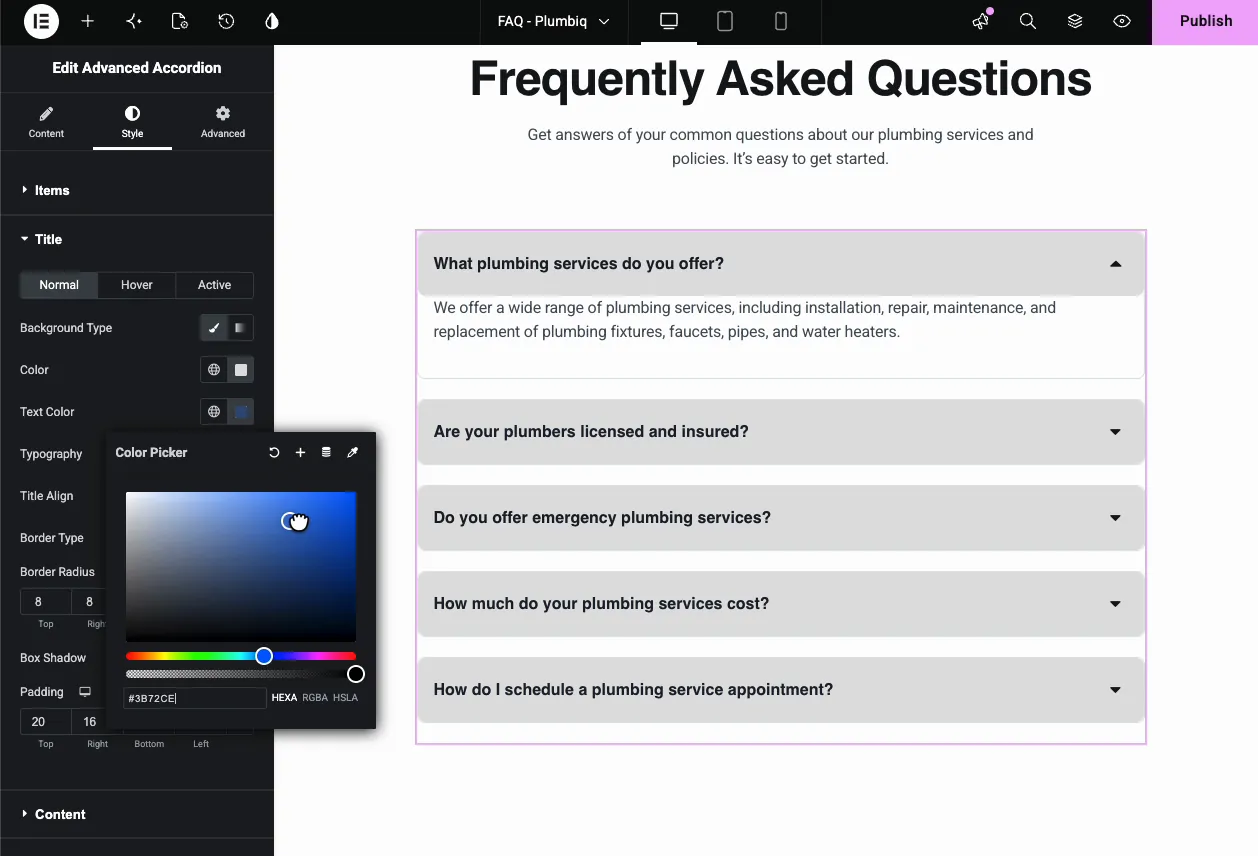Reset color in Color Picker
This screenshot has width=1258, height=856.
274,453
